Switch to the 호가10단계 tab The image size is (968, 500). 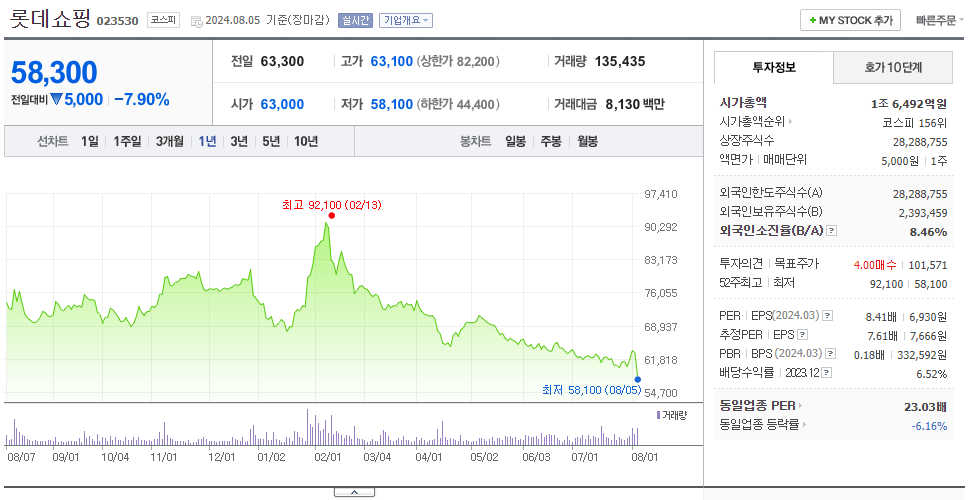[x=893, y=67]
